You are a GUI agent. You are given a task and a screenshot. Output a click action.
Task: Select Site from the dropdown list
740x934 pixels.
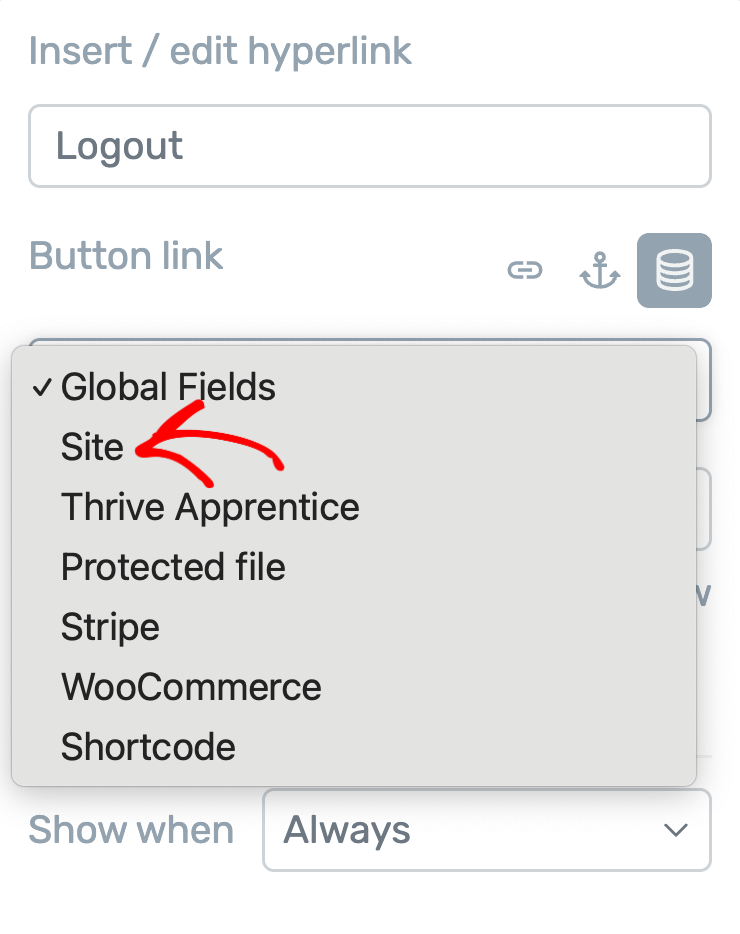pos(92,447)
